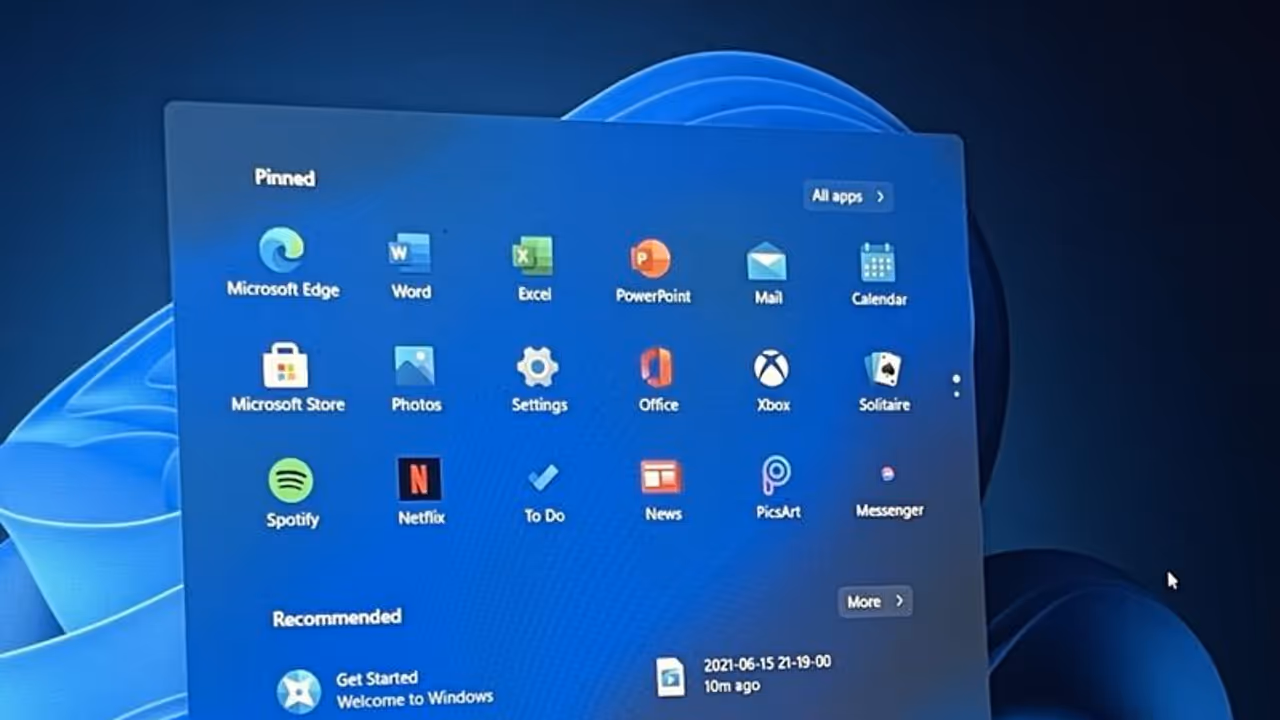
Task: Click the pinned apps page indicator dots
Action: pos(957,385)
